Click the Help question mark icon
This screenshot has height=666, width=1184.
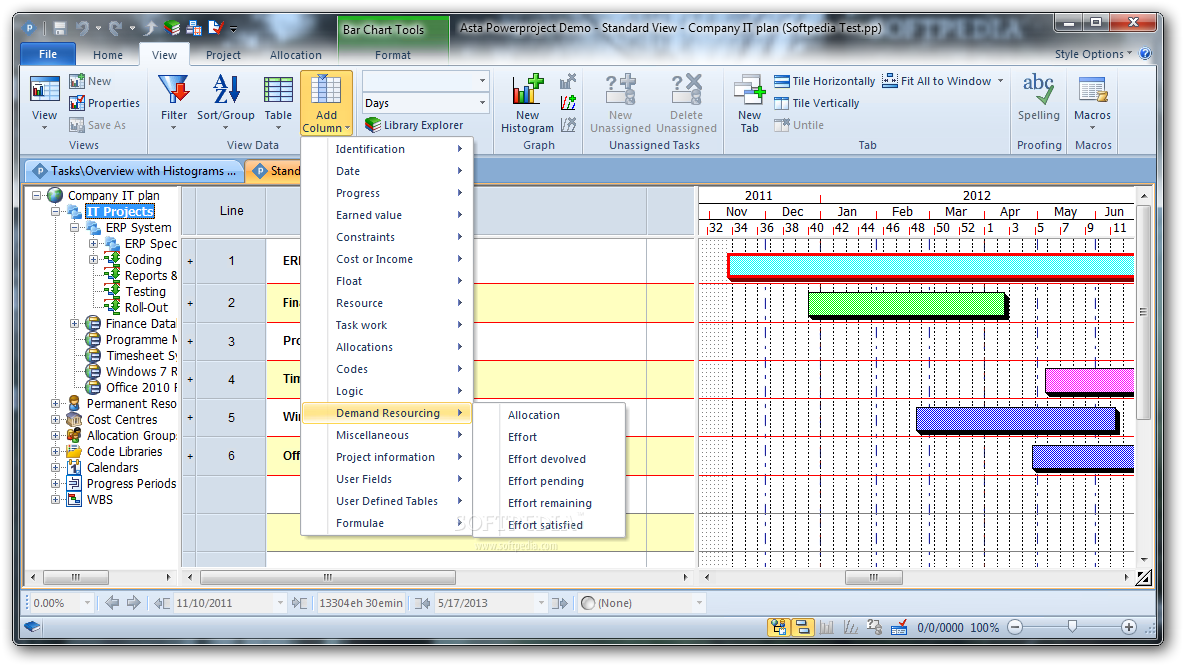1145,54
